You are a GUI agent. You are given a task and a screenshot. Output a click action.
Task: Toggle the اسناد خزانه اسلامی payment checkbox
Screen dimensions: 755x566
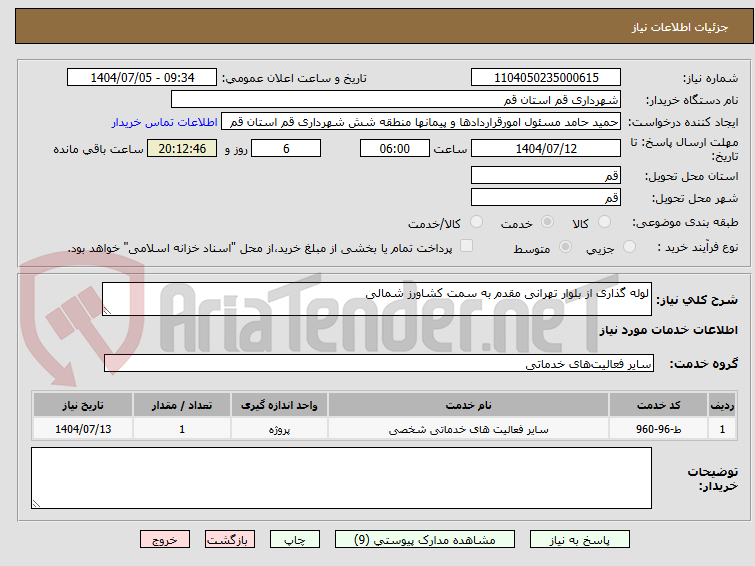point(466,246)
